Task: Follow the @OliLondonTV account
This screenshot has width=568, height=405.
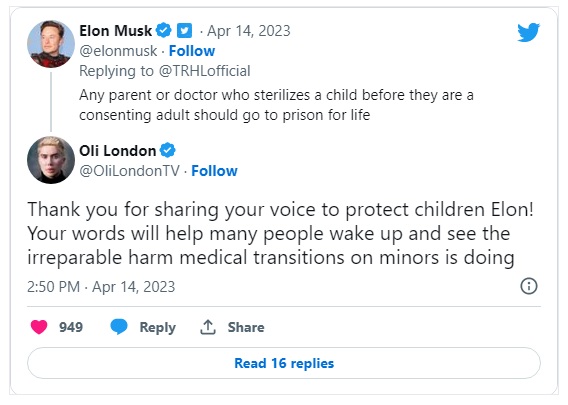Action: coord(214,171)
